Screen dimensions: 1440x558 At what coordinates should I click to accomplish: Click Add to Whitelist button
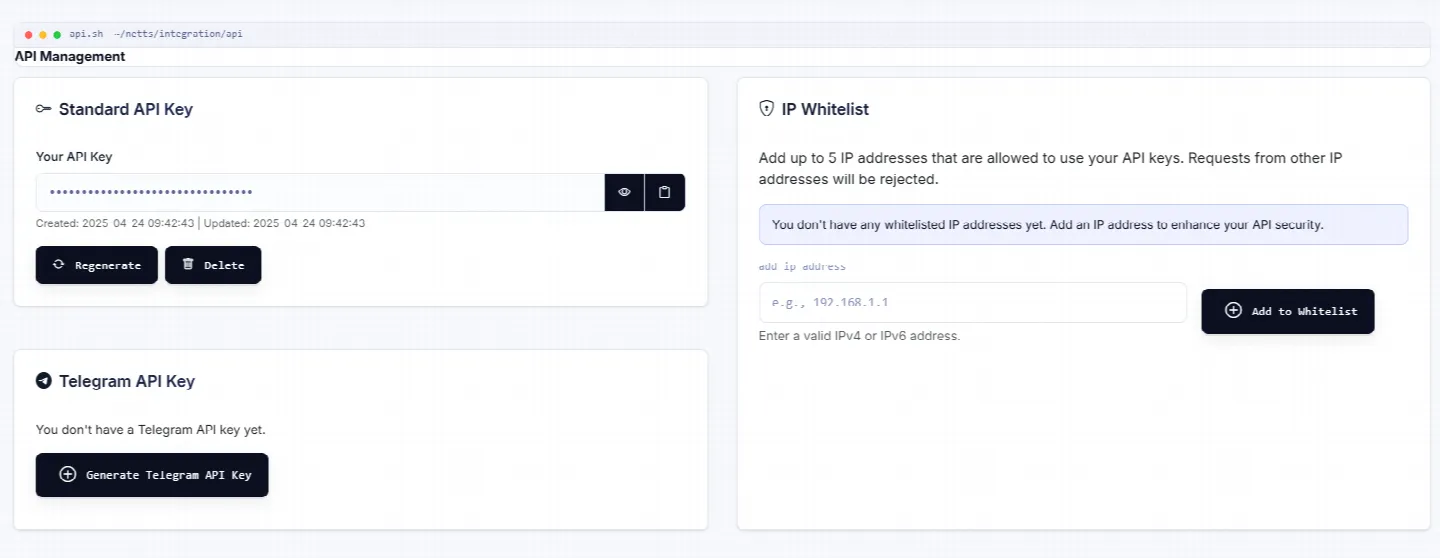point(1288,311)
